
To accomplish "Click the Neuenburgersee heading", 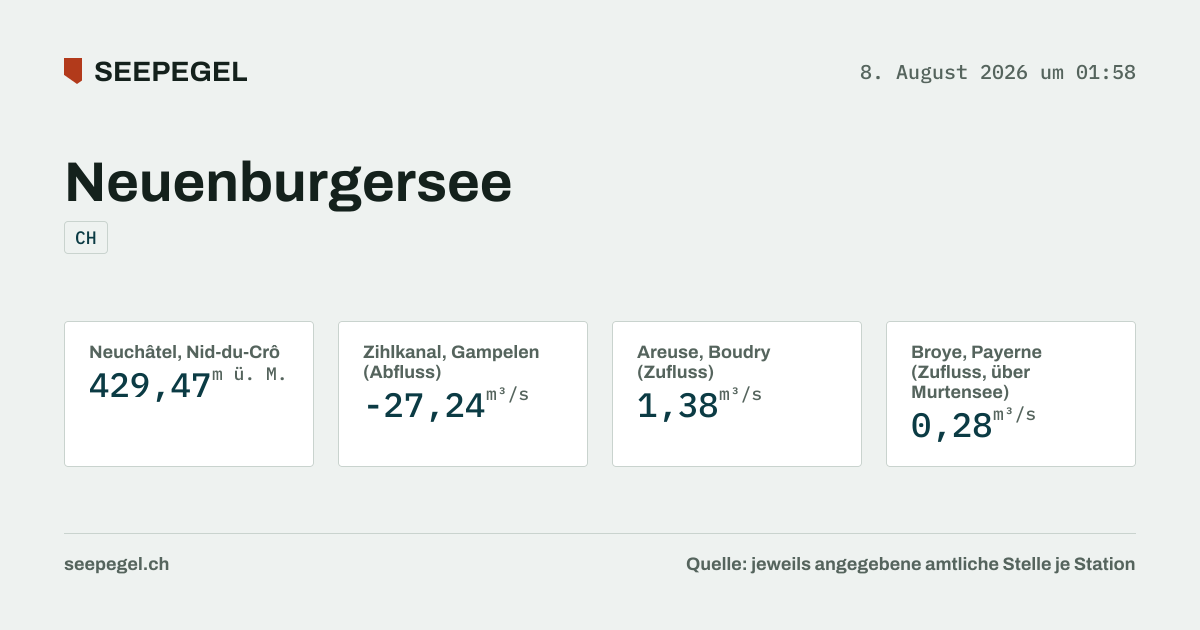I will pos(288,182).
